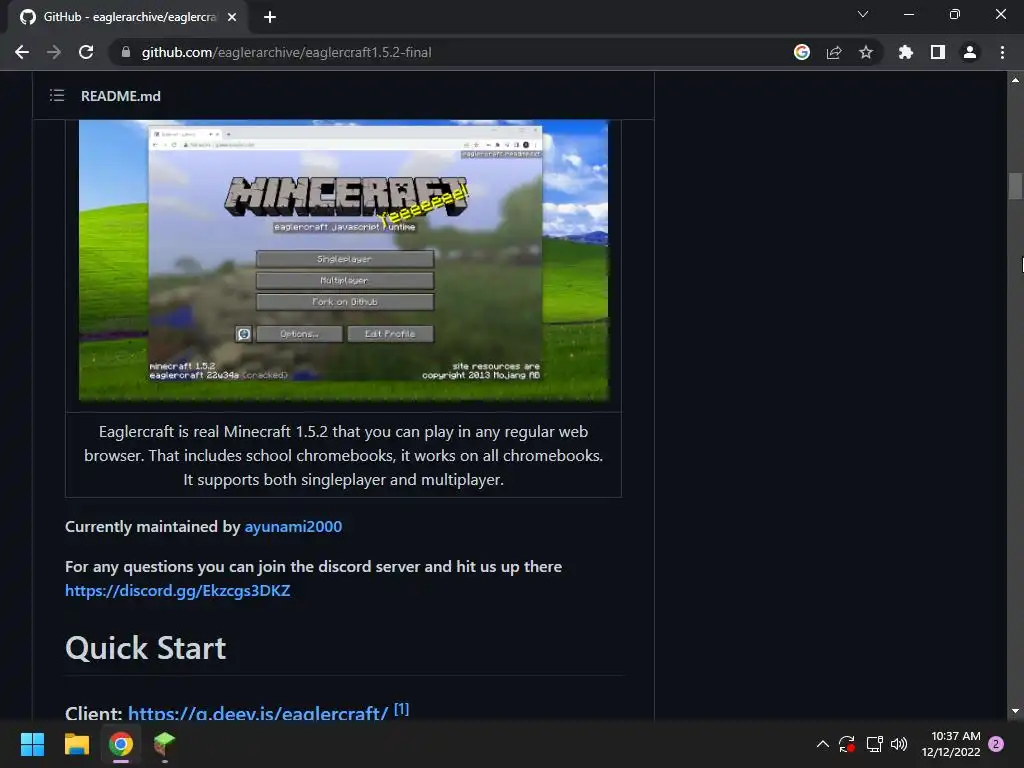Viewport: 1024px width, 768px height.
Task: Restore down the Chrome window
Action: coord(955,14)
